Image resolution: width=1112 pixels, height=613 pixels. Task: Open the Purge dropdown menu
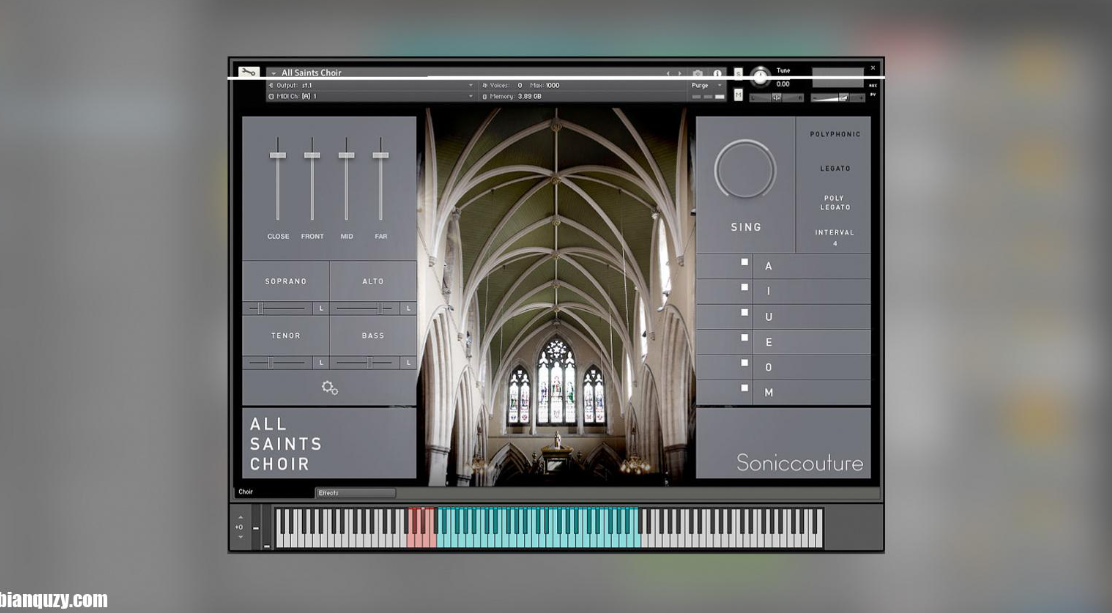click(x=707, y=85)
